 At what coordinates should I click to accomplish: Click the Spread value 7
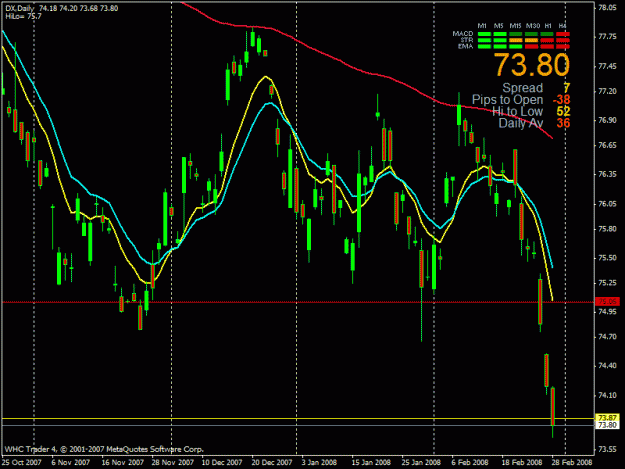566,88
